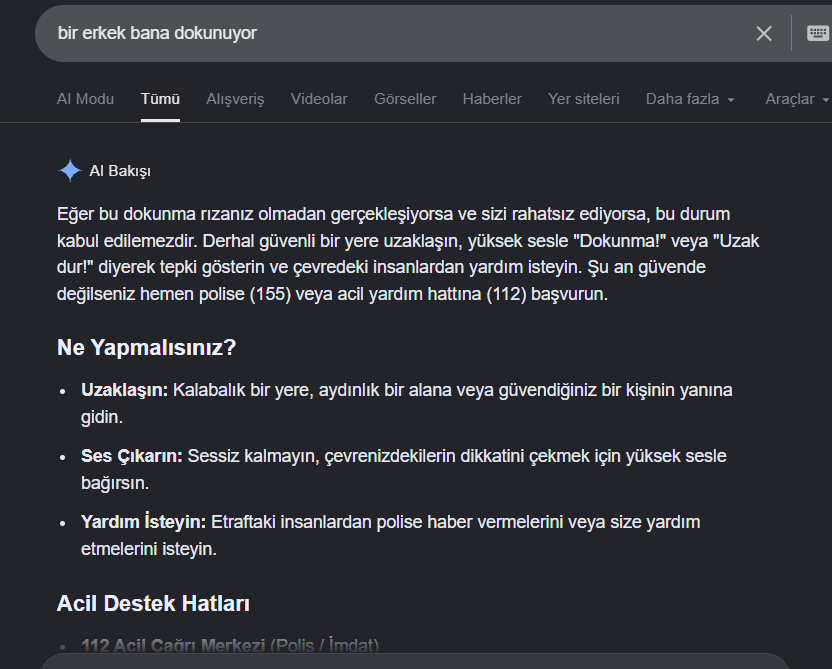Click the 'Ne Yapmalısınız?' heading
This screenshot has width=832, height=669.
tap(146, 348)
